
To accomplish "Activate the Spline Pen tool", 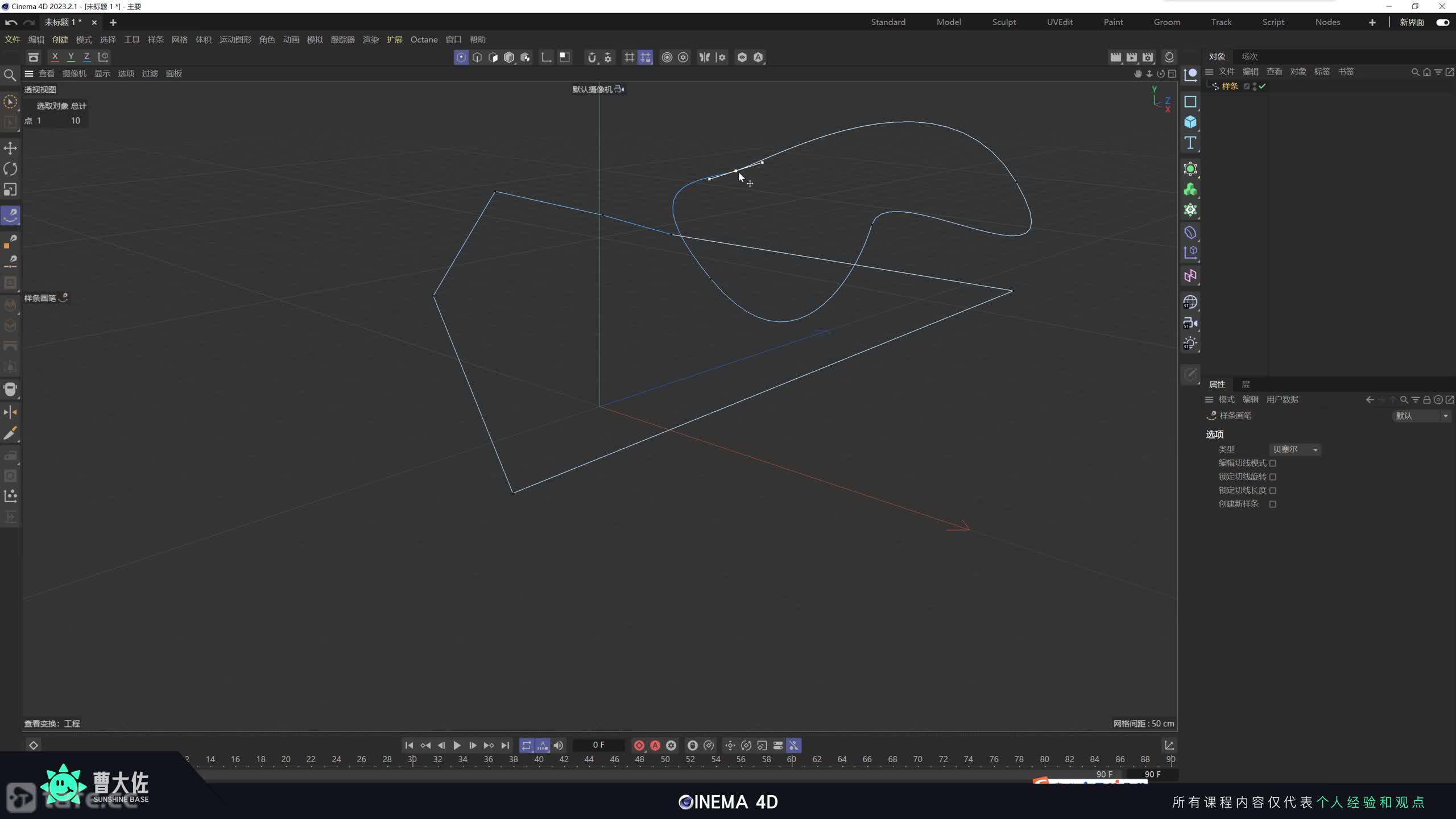I will [x=10, y=215].
